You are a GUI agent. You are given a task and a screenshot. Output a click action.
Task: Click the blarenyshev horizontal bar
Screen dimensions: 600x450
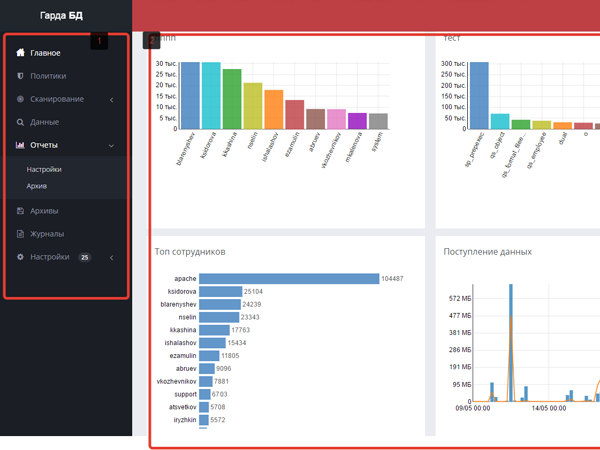[x=220, y=304]
